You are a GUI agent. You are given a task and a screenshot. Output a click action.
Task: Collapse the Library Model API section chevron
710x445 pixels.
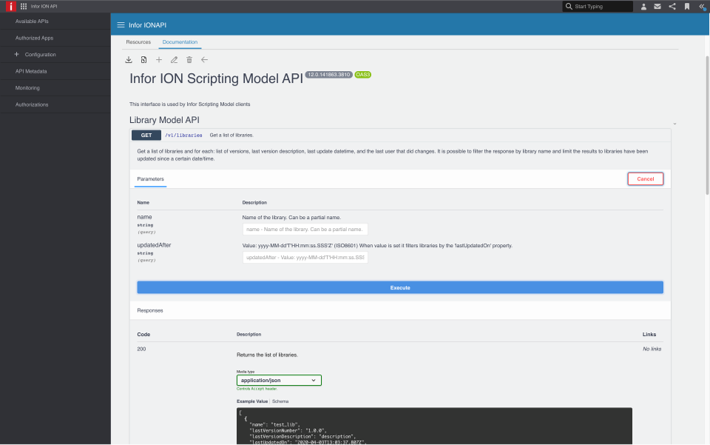click(675, 124)
